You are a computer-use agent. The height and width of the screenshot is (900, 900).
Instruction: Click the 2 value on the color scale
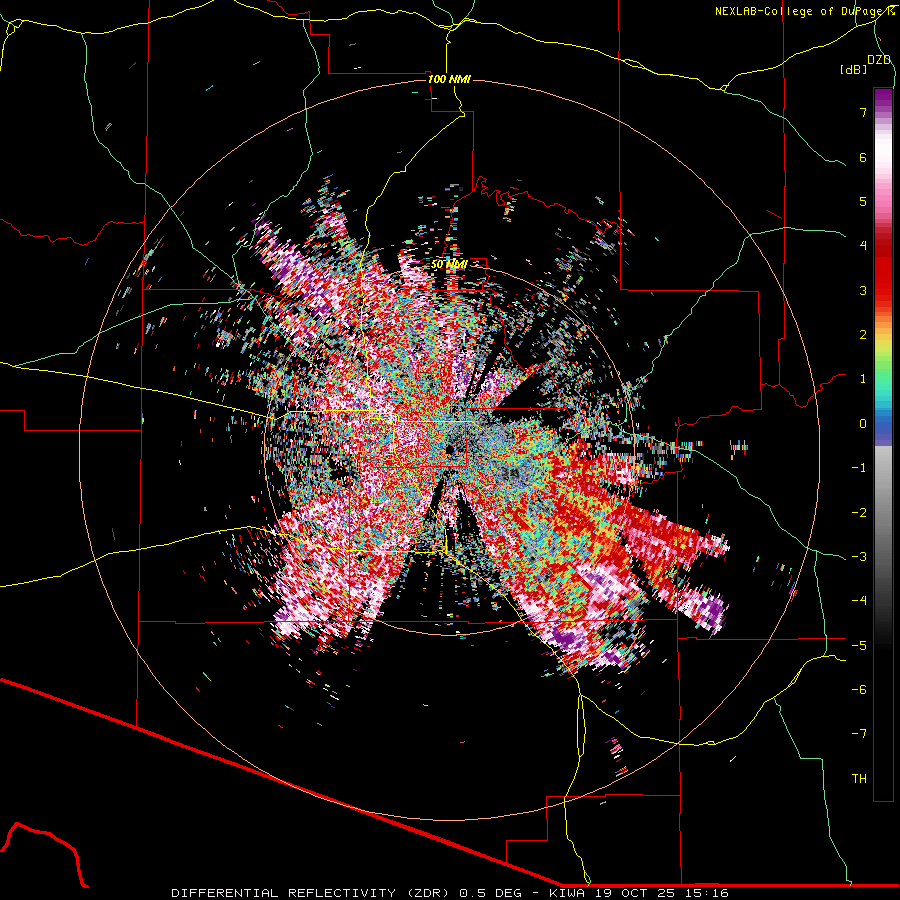pyautogui.click(x=863, y=335)
